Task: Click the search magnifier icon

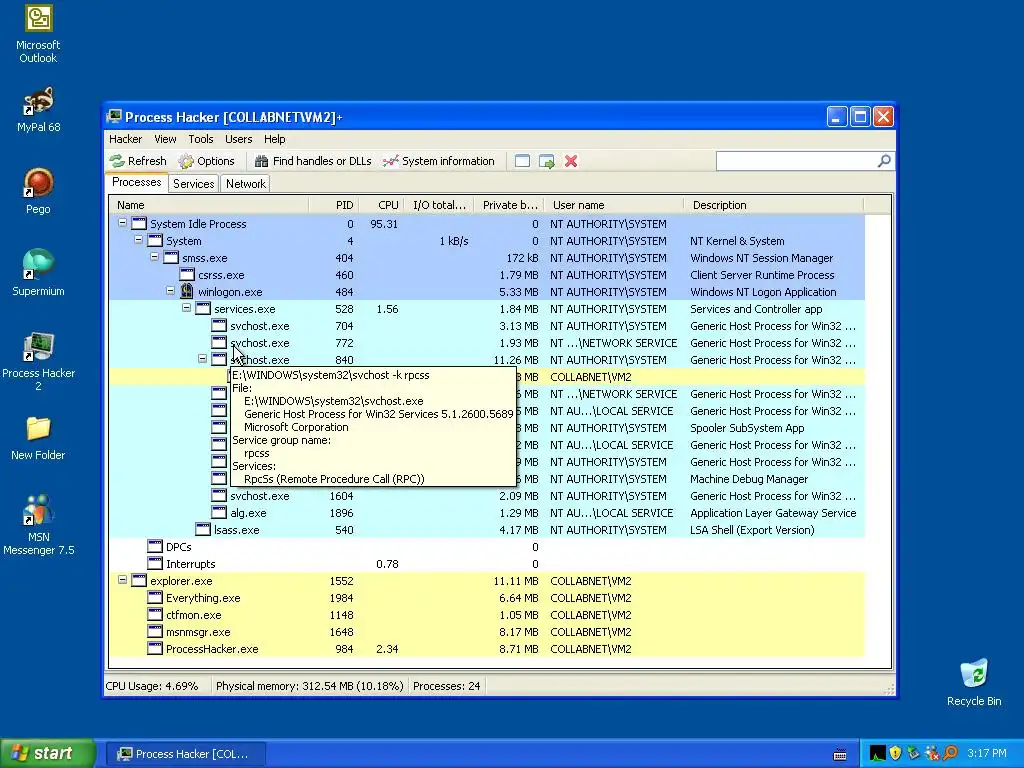Action: coord(884,161)
